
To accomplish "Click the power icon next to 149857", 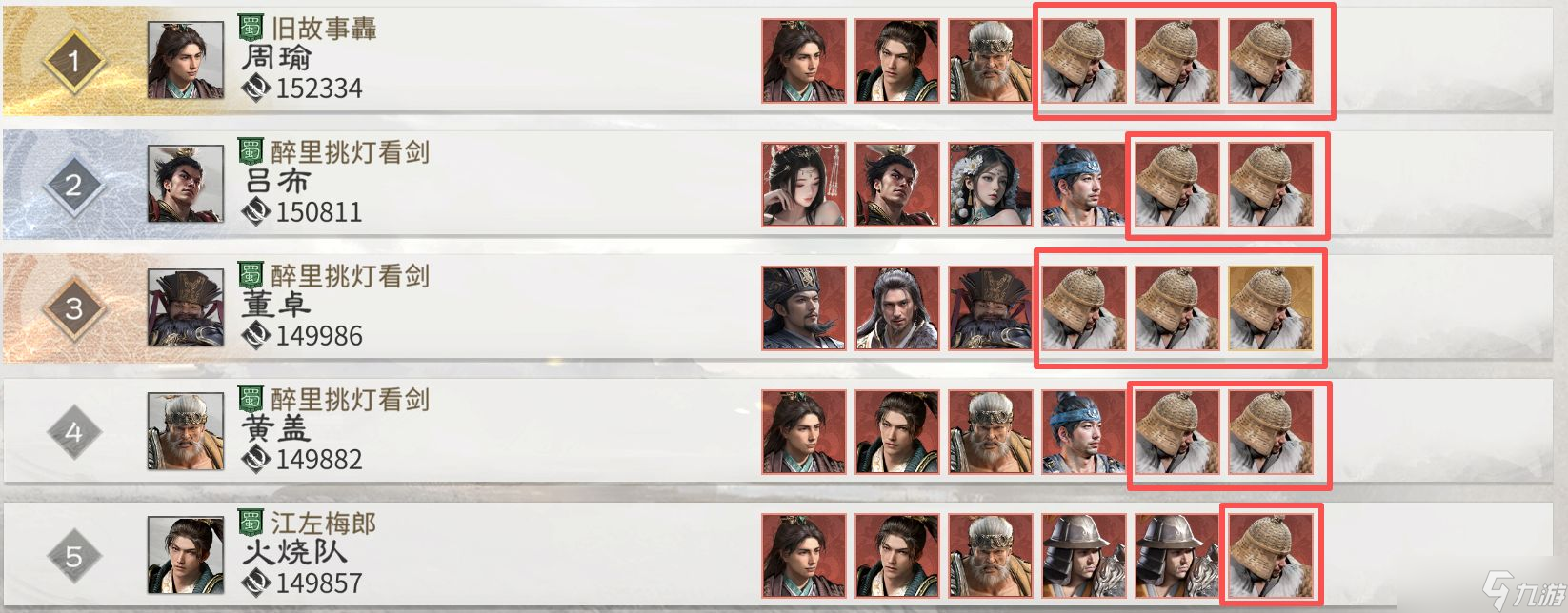I will (256, 583).
